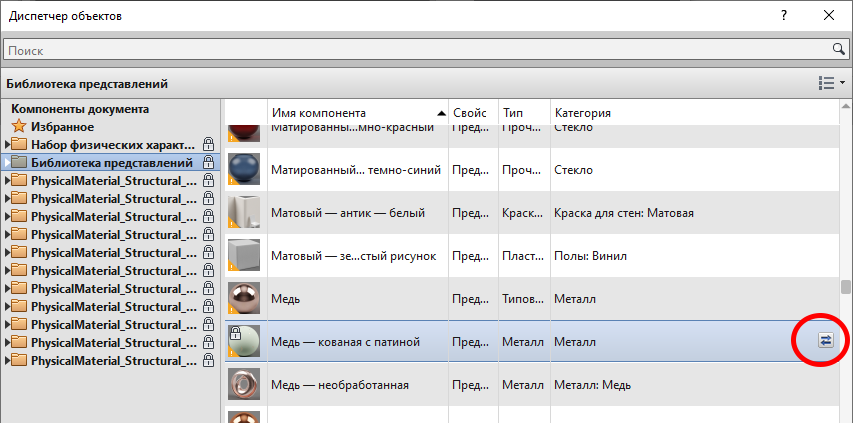Image resolution: width=853 pixels, height=423 pixels.
Task: Close the Диспетчер объектов window
Action: point(829,16)
